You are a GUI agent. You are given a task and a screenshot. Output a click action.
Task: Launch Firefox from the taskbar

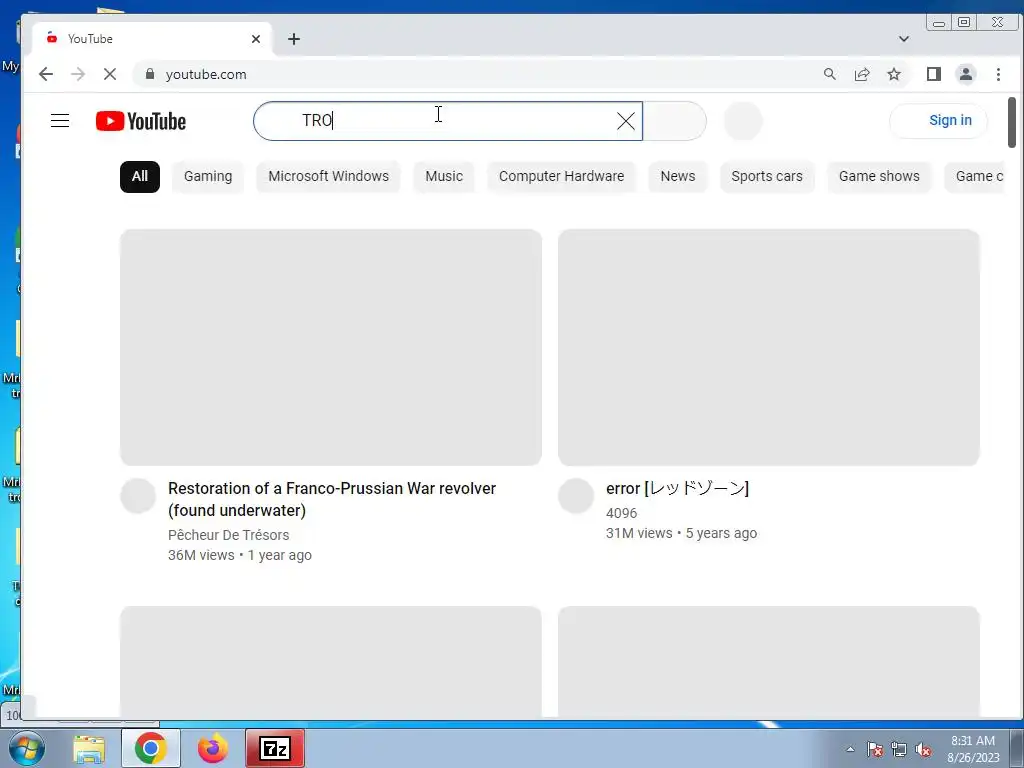pos(213,748)
